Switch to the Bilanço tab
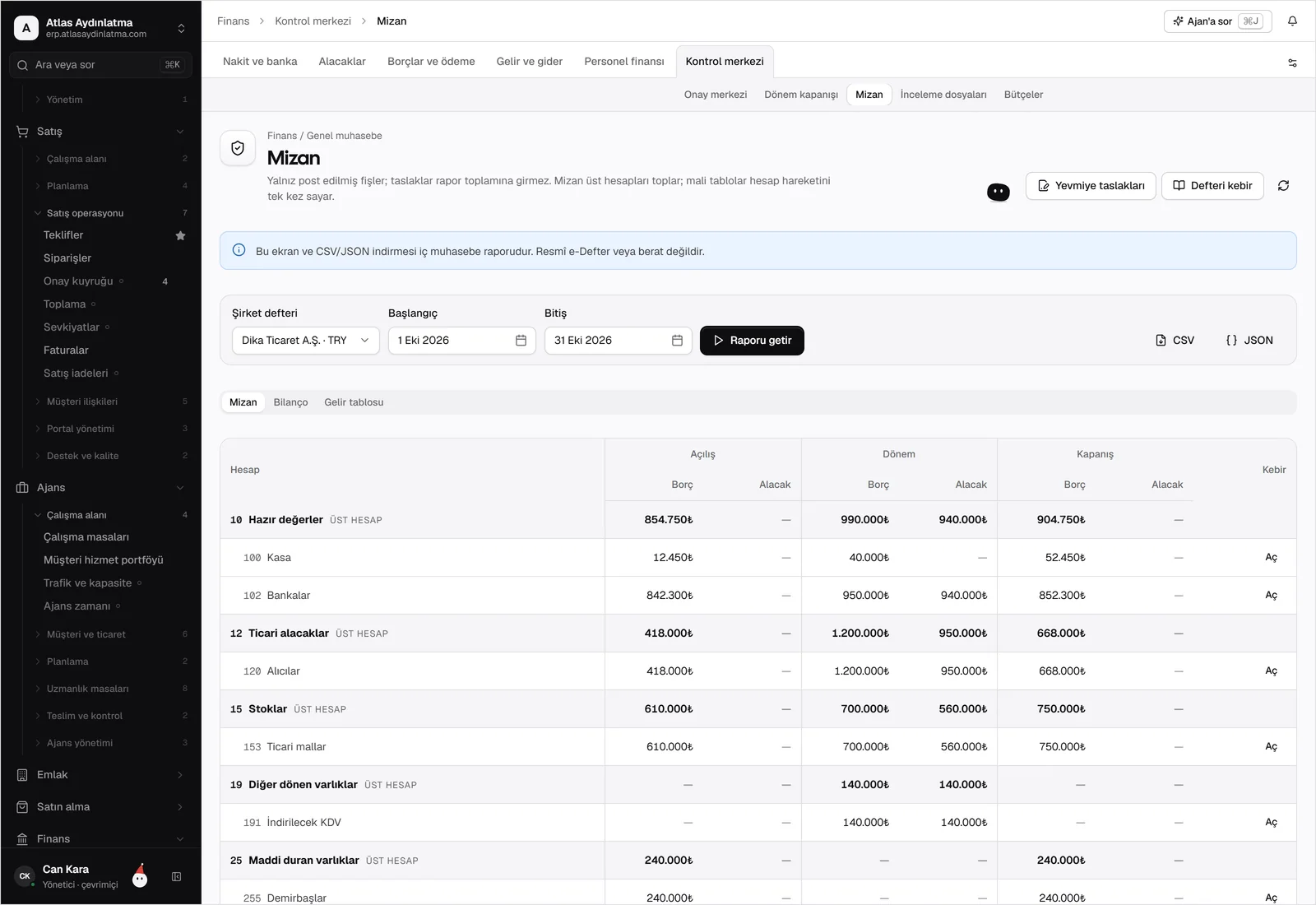Screen dimensions: 1316x905 (290, 402)
